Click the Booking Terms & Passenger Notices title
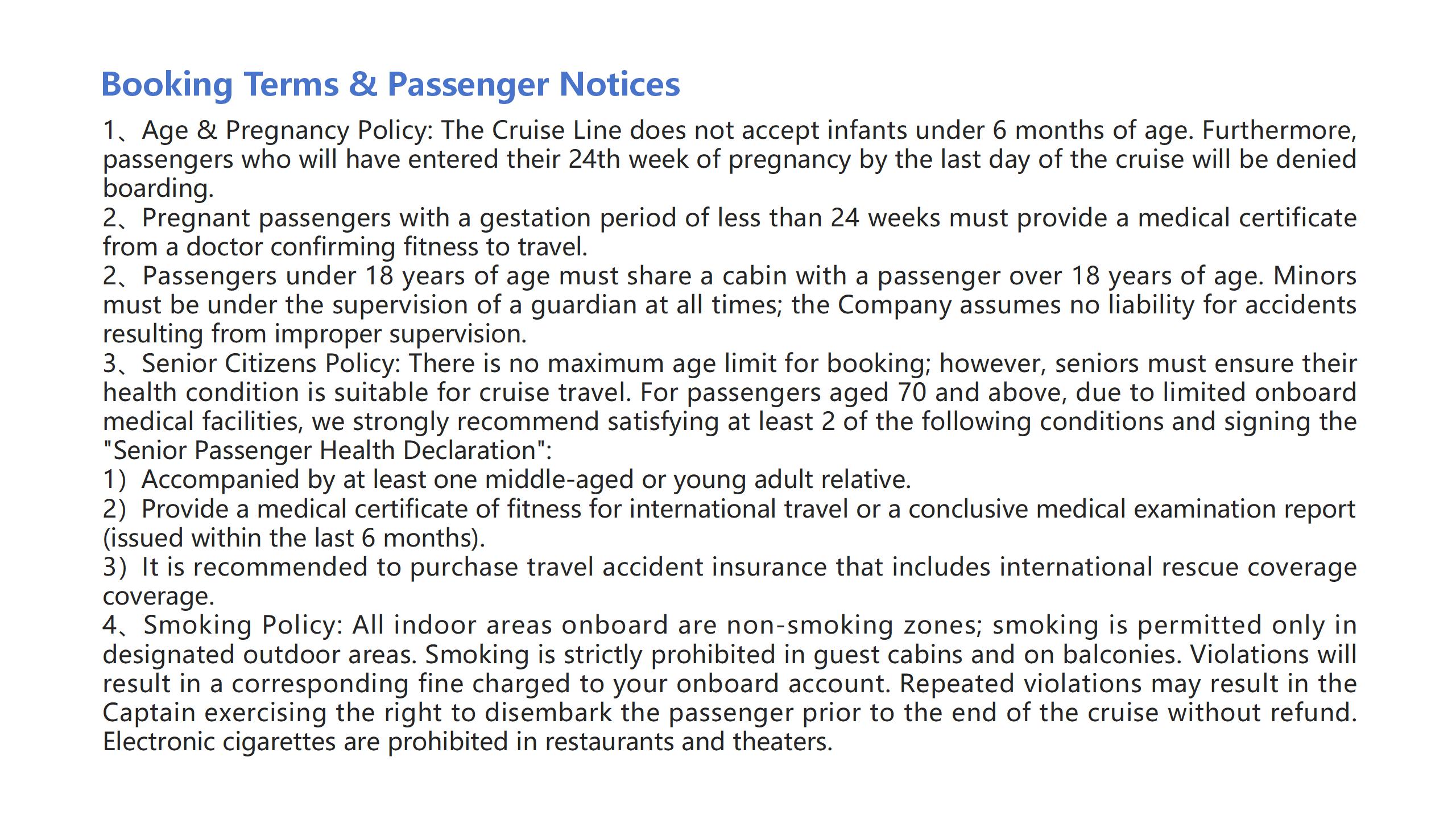Image resolution: width=1456 pixels, height=819 pixels. click(x=390, y=84)
